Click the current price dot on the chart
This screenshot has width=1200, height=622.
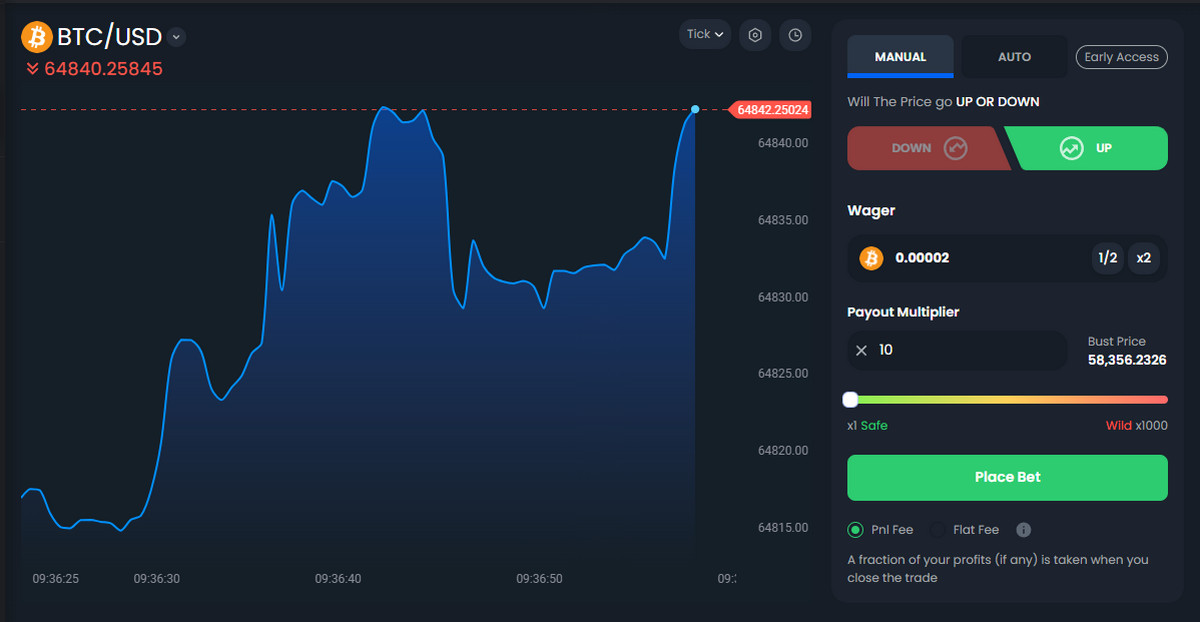[x=695, y=109]
